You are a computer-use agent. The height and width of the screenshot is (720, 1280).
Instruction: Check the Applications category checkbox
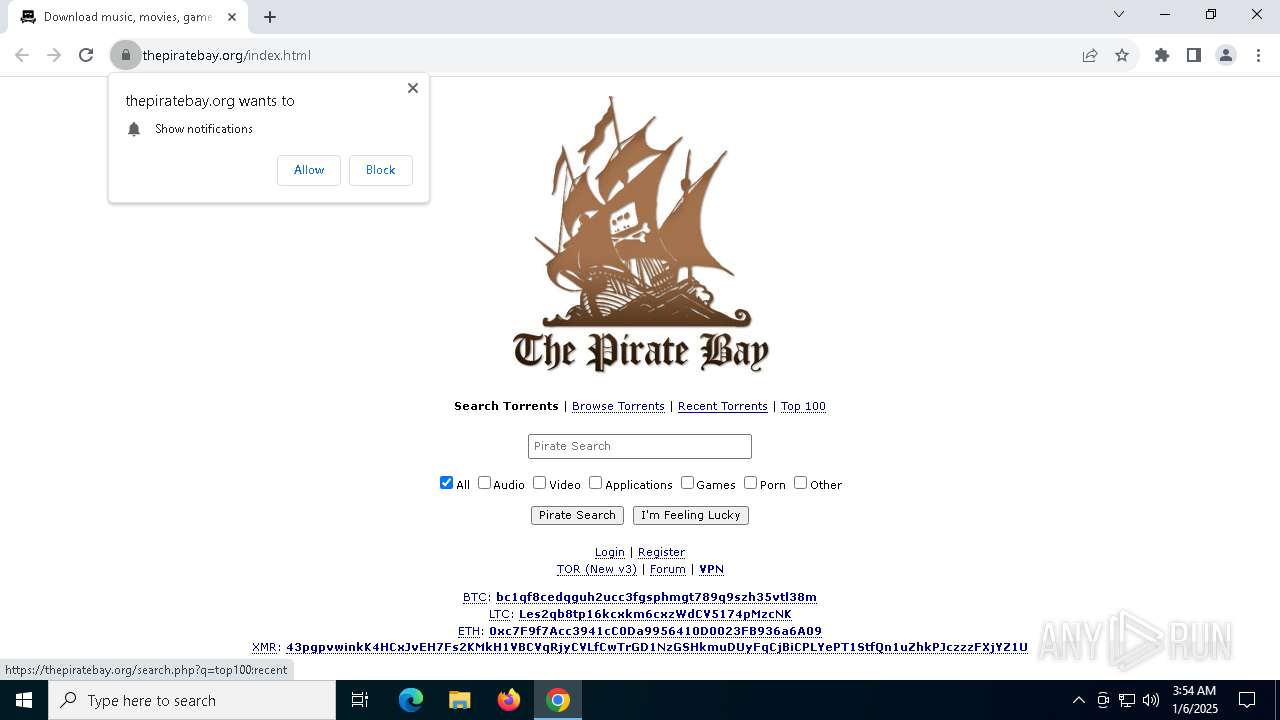click(596, 483)
